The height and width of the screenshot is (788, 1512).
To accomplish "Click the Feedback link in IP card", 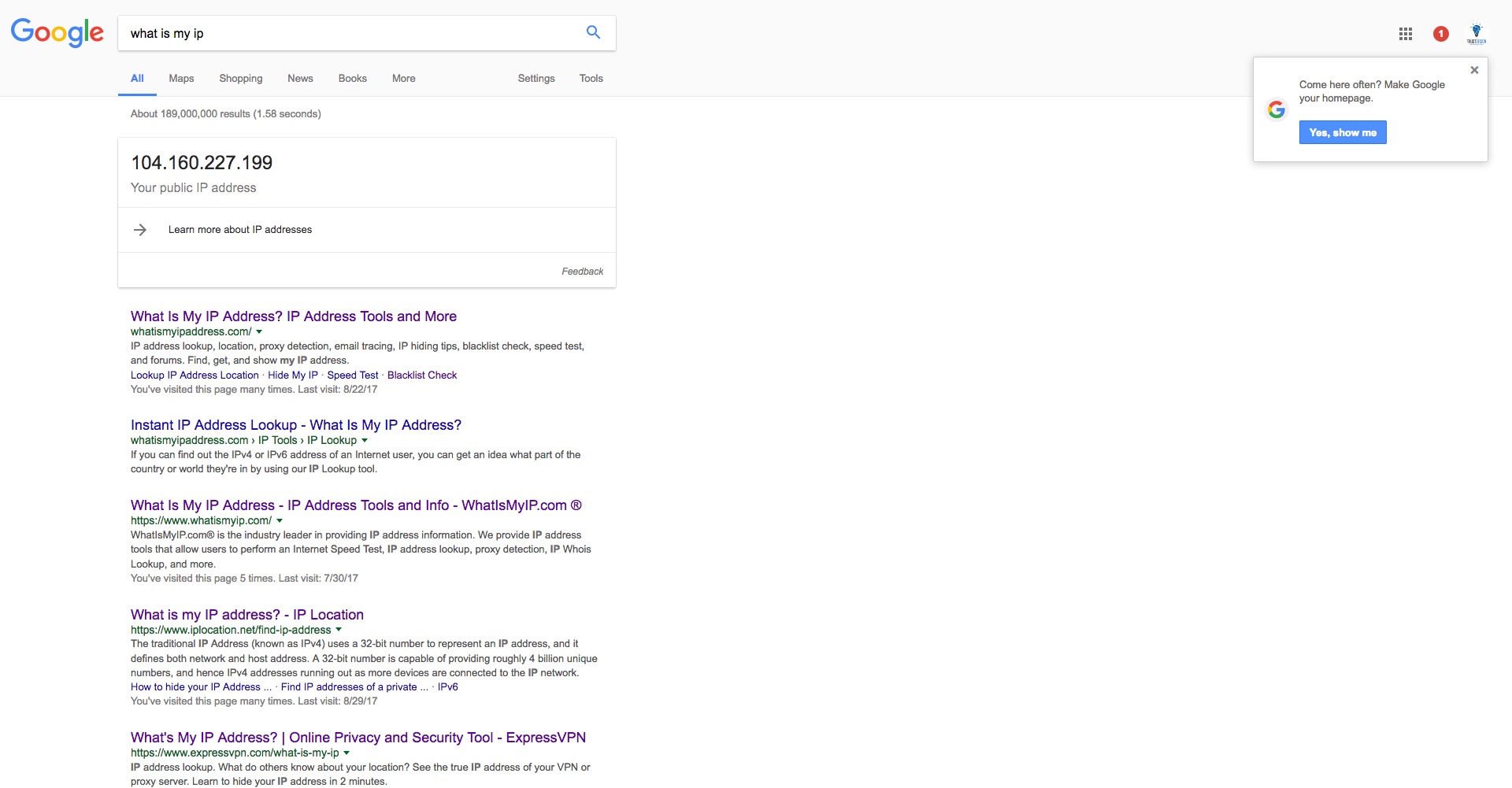I will (583, 272).
